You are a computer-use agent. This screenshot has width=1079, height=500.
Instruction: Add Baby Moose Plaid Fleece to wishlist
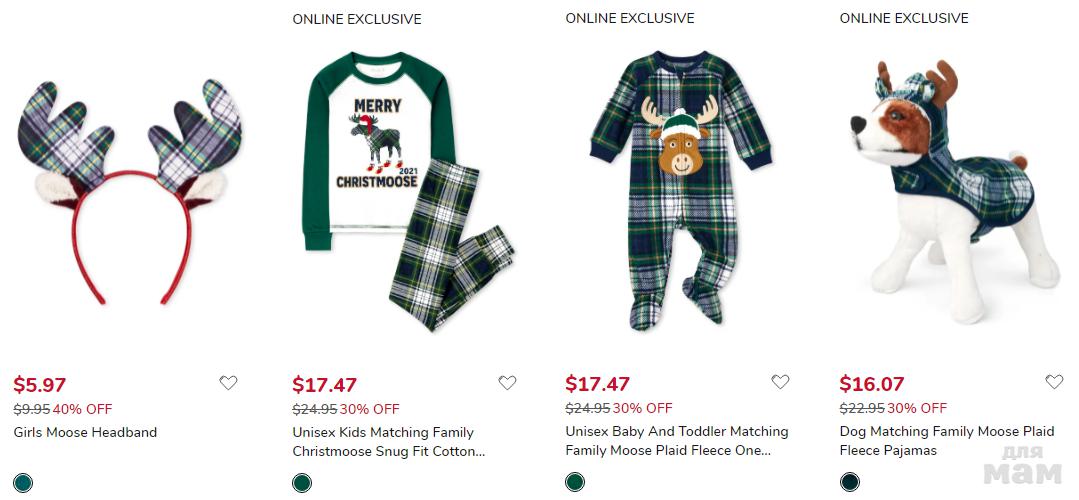click(x=780, y=381)
